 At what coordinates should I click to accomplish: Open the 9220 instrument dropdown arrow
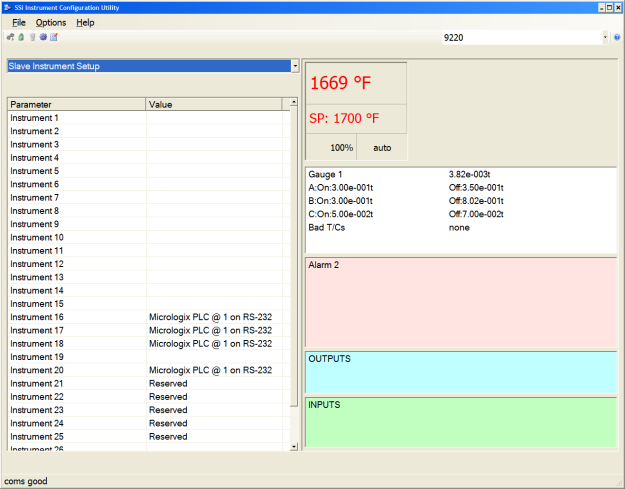coord(605,37)
